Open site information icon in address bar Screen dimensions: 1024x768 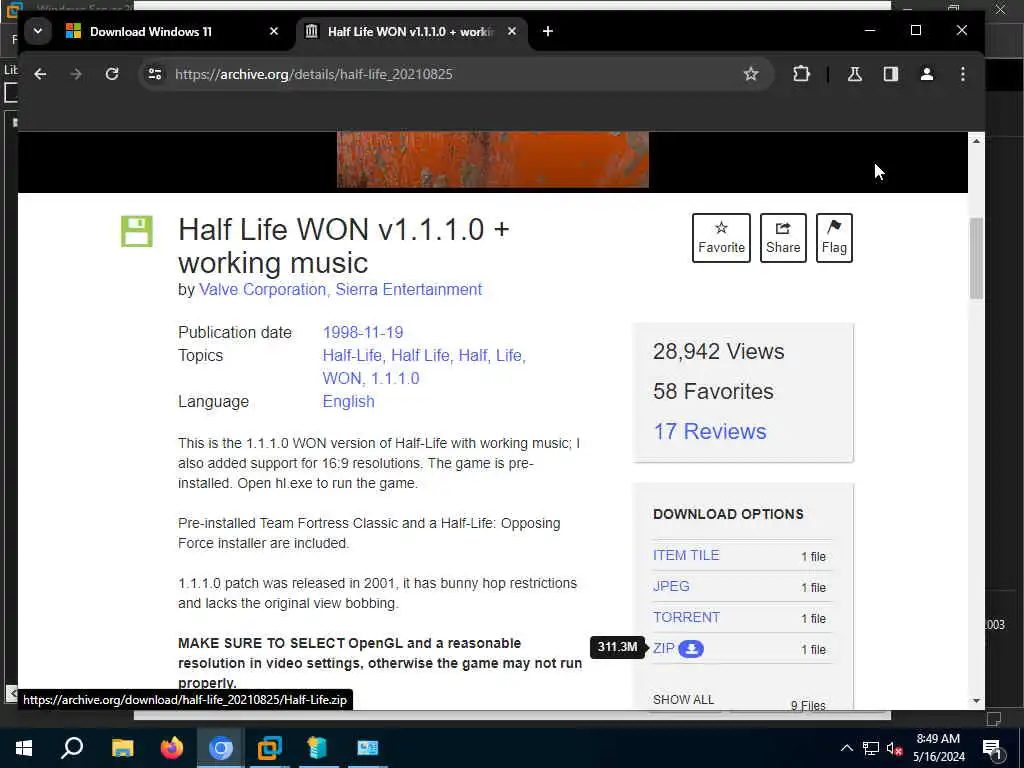pyautogui.click(x=155, y=74)
